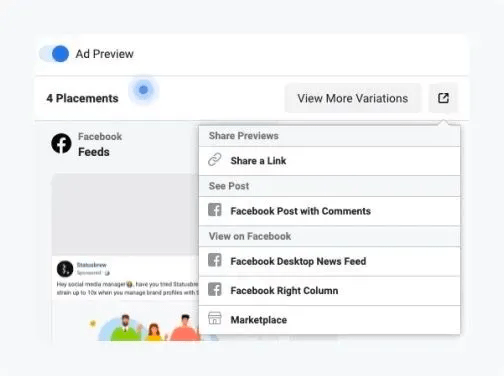Click the ad illustration of people

coord(147,327)
